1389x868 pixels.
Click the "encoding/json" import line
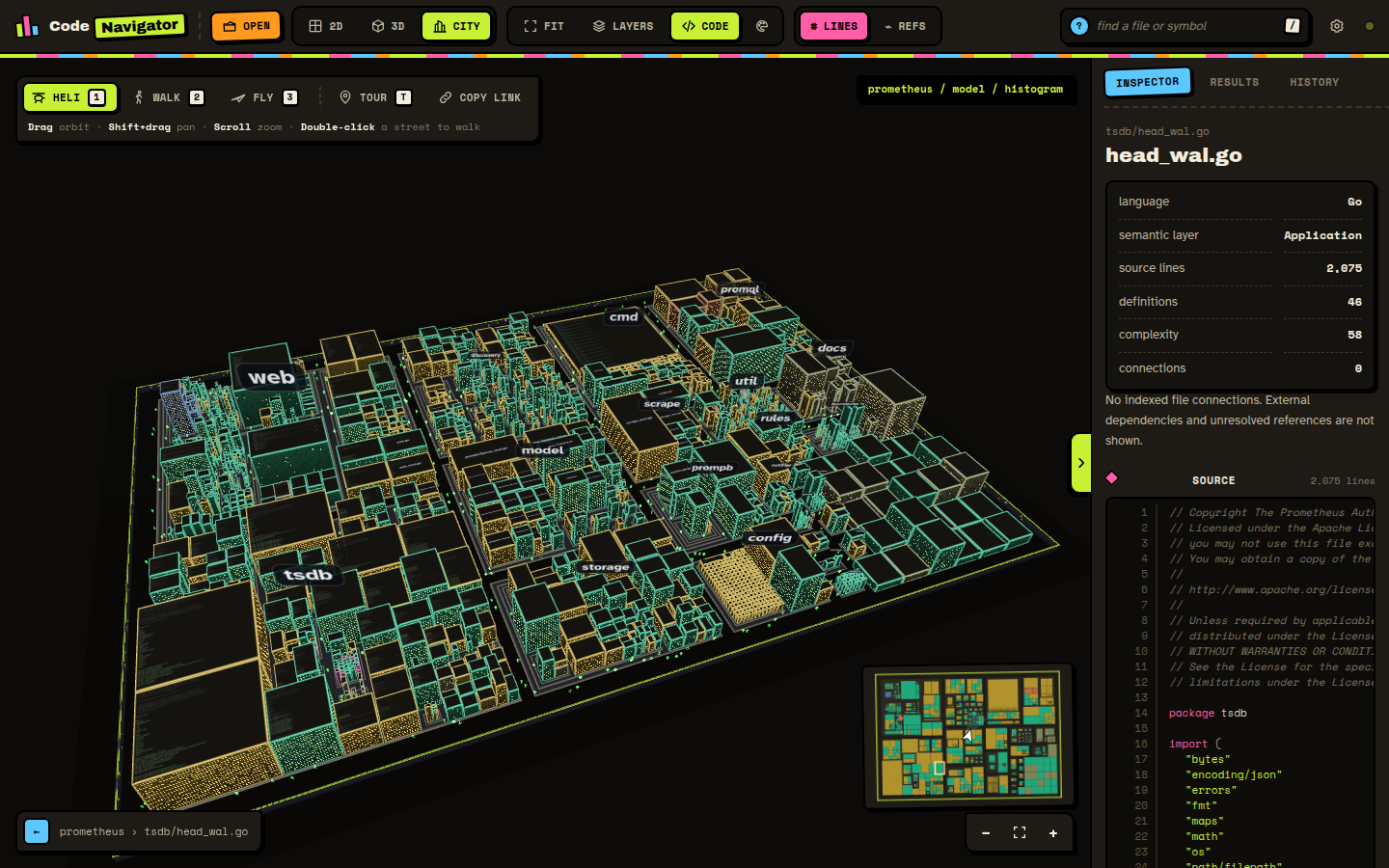point(1234,774)
